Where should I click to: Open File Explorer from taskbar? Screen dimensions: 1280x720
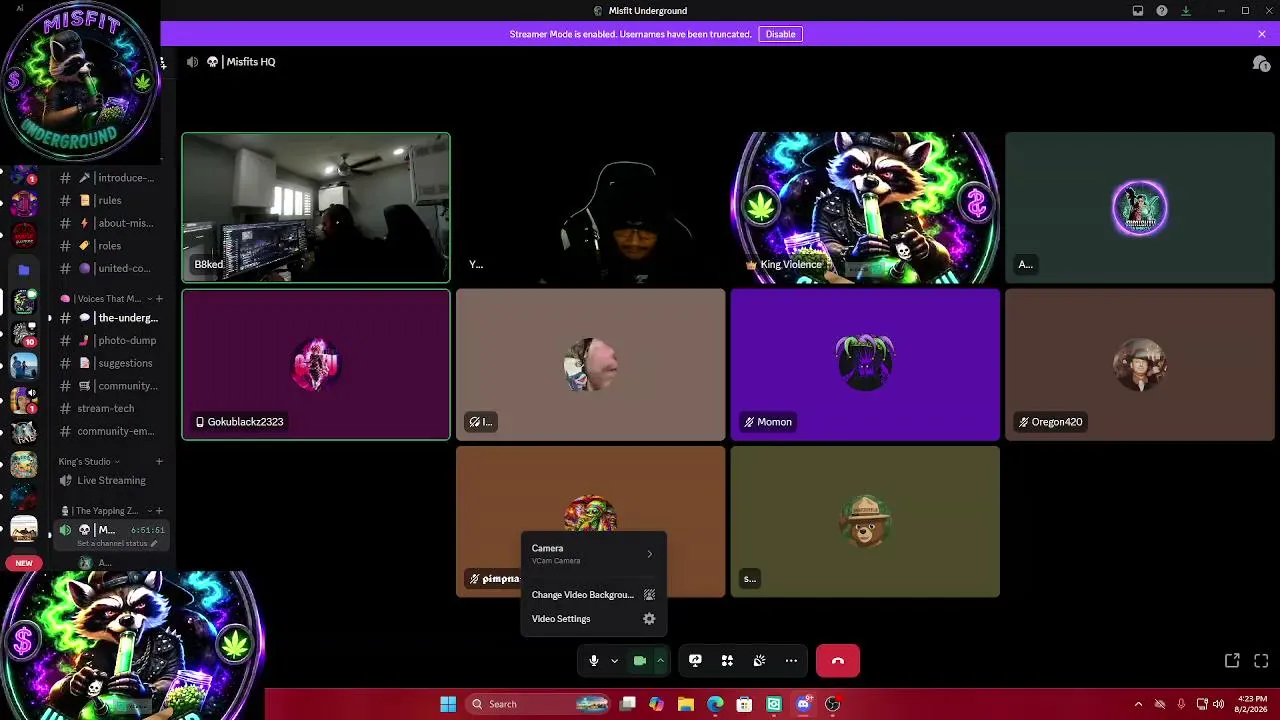pos(686,704)
